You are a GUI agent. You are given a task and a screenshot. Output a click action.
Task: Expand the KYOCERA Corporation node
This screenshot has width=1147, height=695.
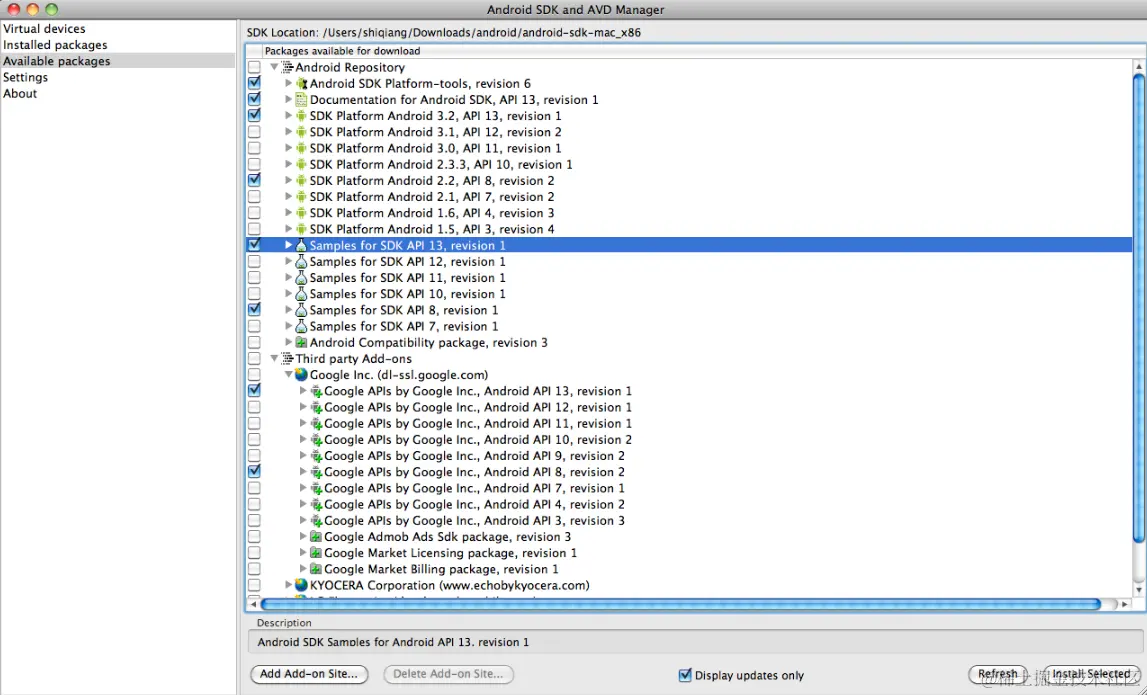point(289,585)
